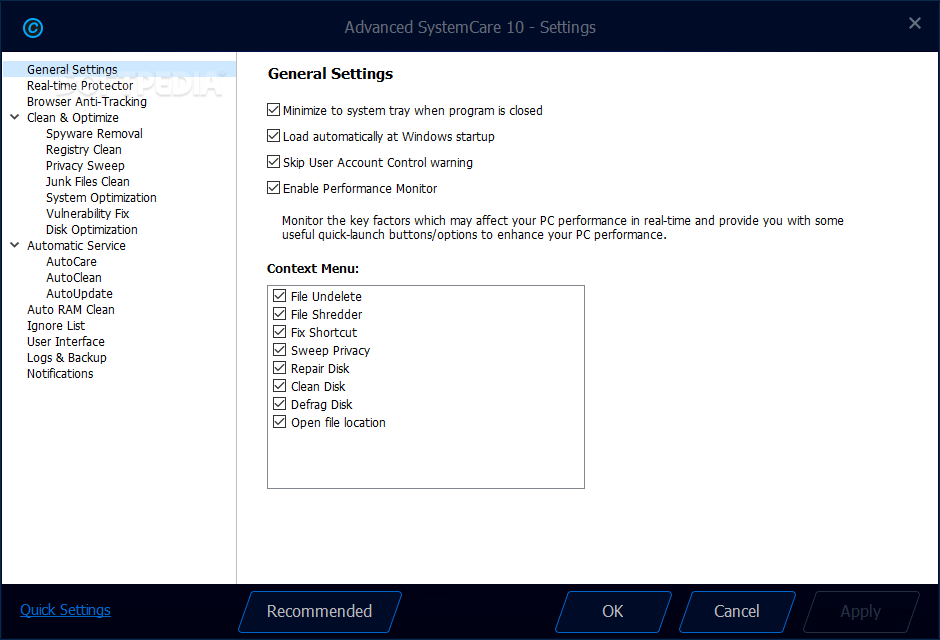Uncheck File Undelete in Context Menu
This screenshot has width=940, height=640.
point(279,296)
